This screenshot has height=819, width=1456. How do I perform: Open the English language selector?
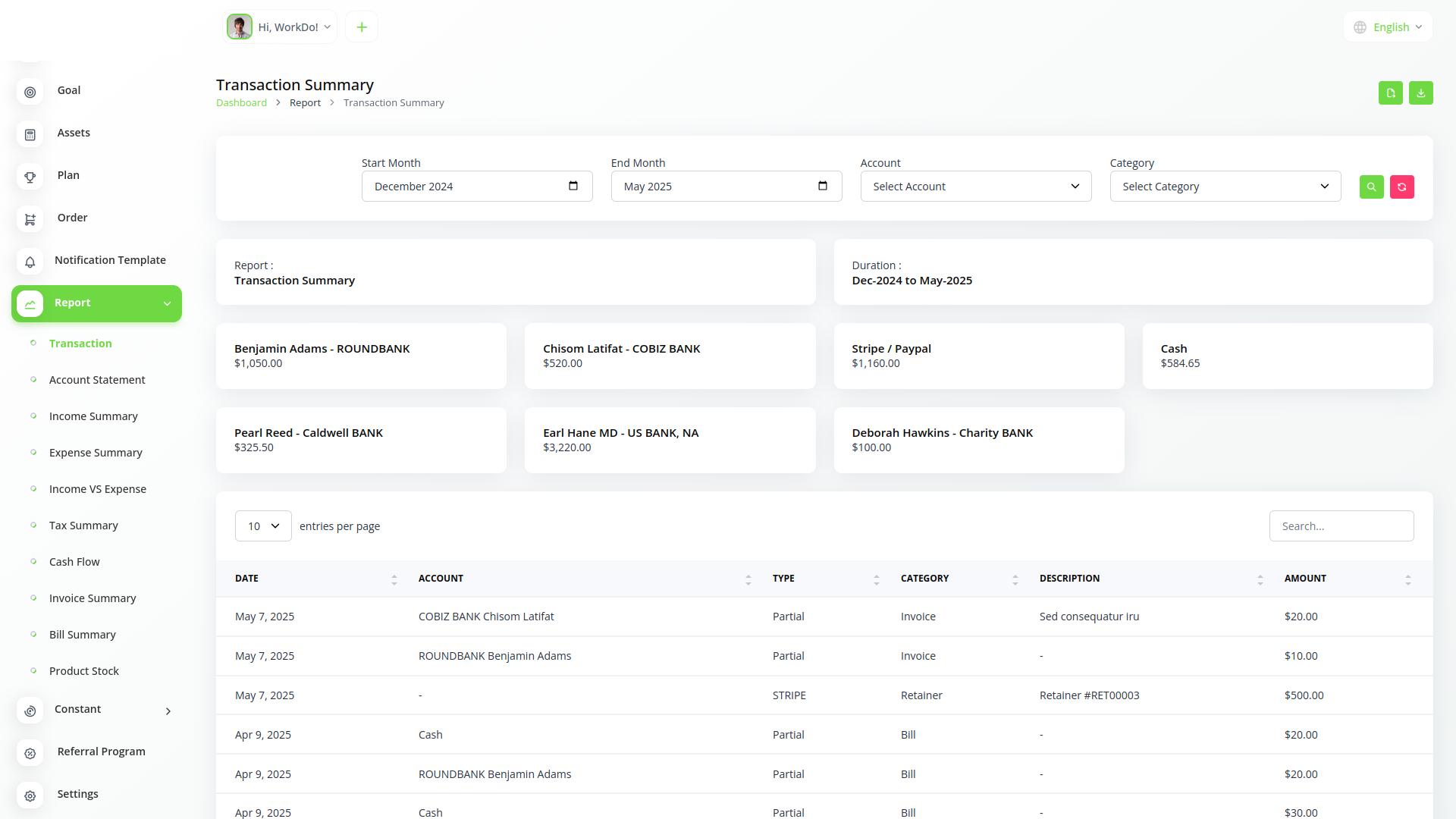[1389, 27]
